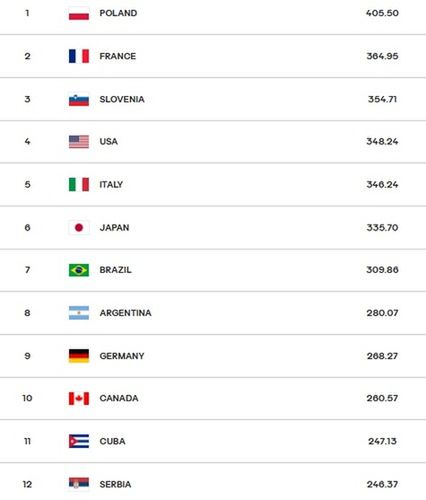
Task: Click the Japan flag icon
Action: pos(79,228)
